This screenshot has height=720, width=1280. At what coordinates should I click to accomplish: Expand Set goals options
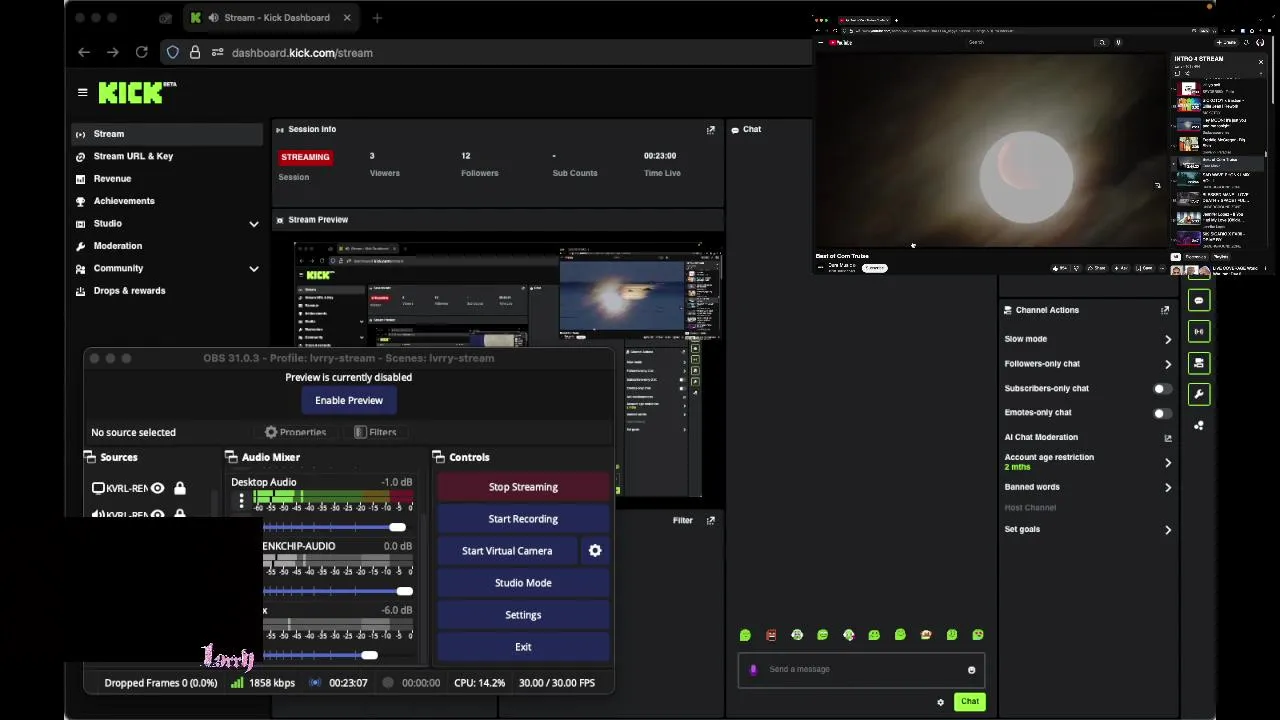1167,530
